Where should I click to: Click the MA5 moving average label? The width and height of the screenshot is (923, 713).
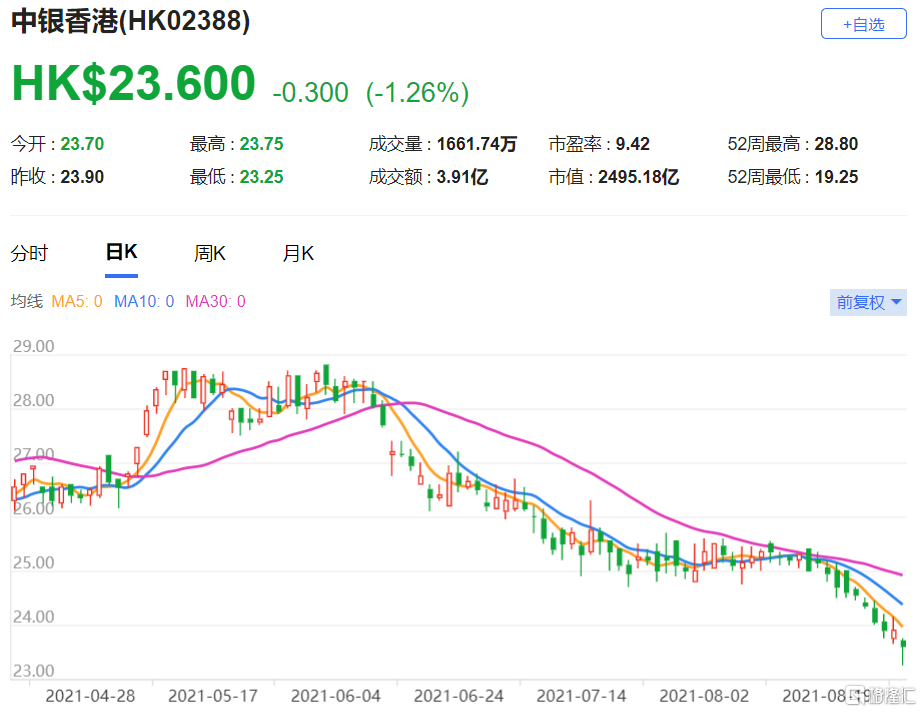77,301
